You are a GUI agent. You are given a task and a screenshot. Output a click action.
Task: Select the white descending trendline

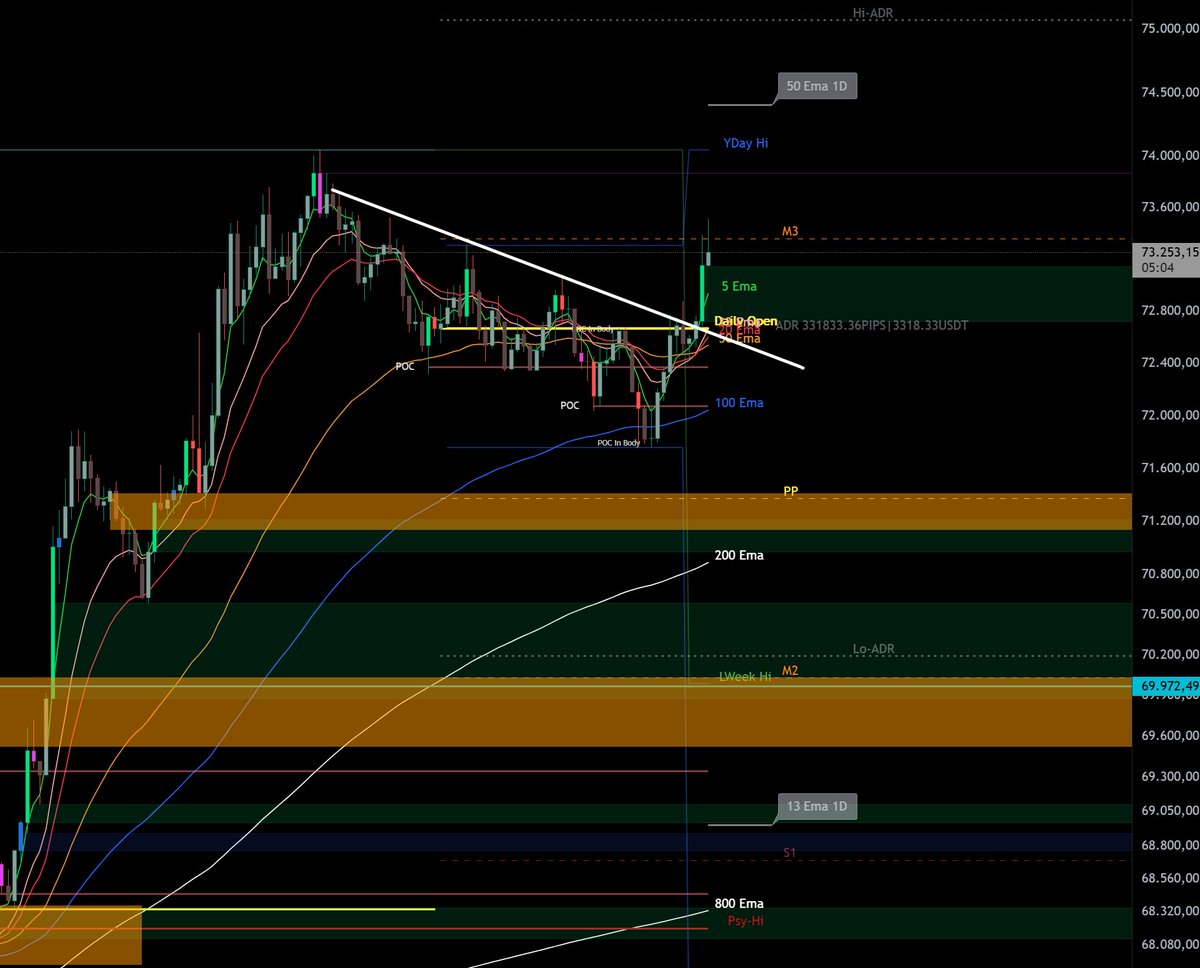pyautogui.click(x=568, y=279)
